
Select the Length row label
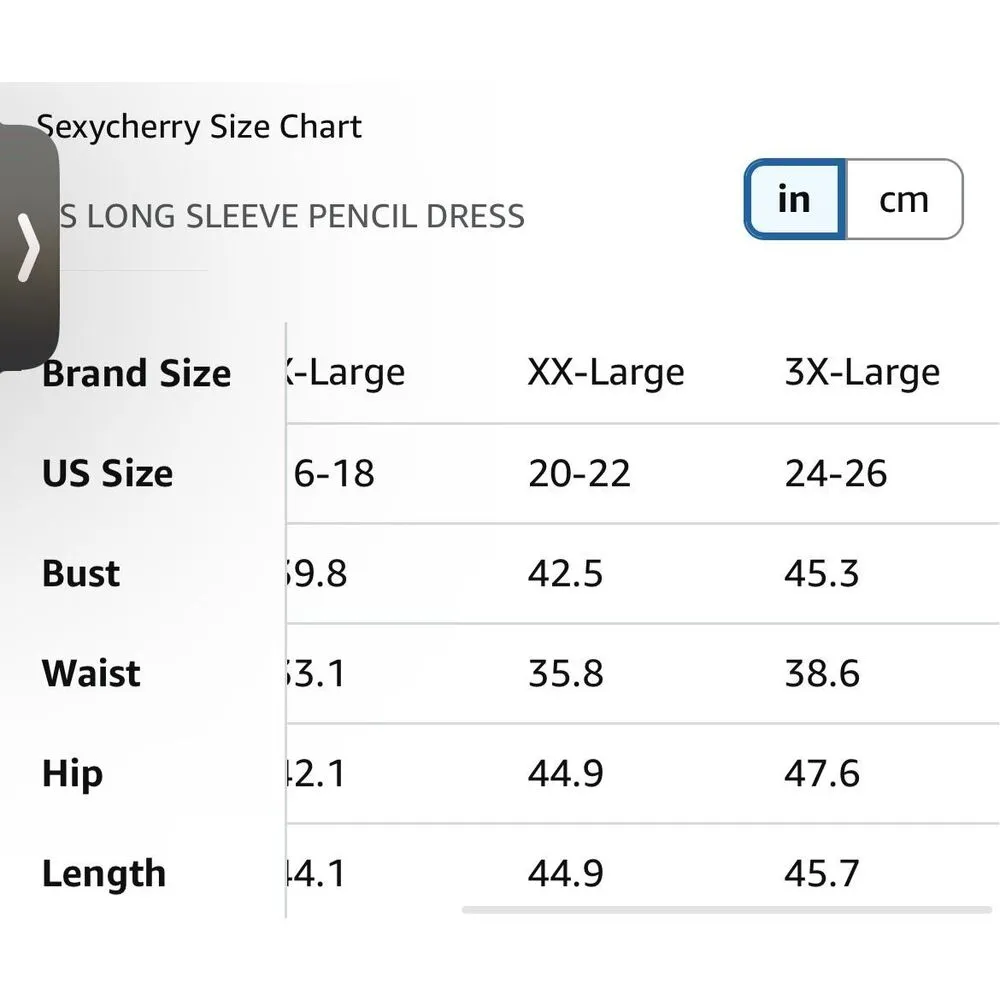[x=104, y=873]
